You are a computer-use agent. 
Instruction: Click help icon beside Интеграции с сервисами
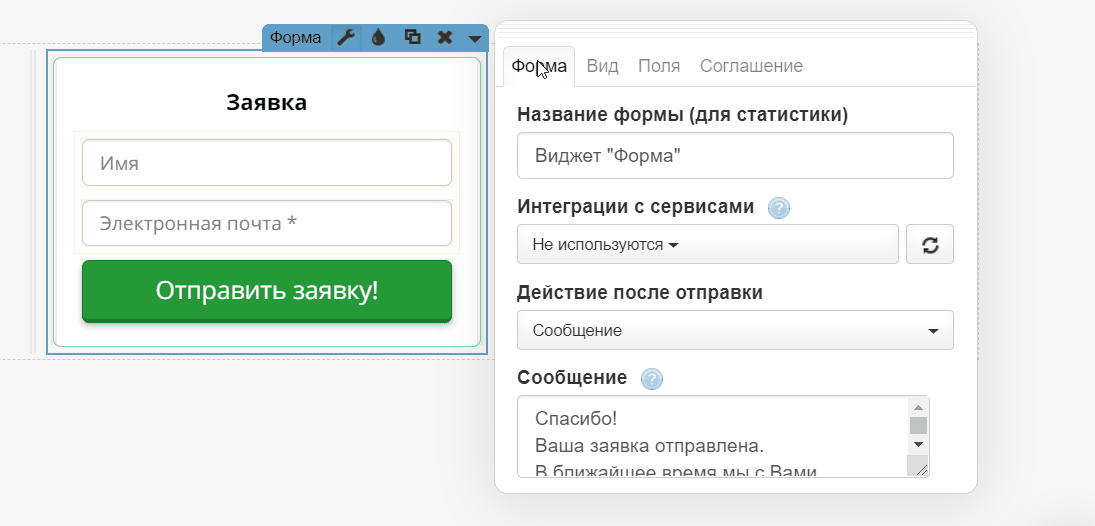point(779,208)
